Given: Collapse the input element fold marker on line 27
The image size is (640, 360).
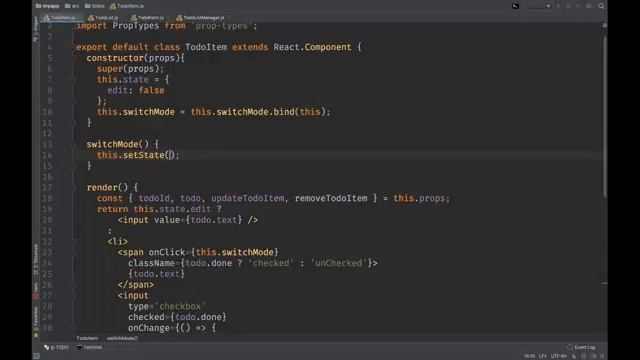Looking at the screenshot, I should (73, 296).
